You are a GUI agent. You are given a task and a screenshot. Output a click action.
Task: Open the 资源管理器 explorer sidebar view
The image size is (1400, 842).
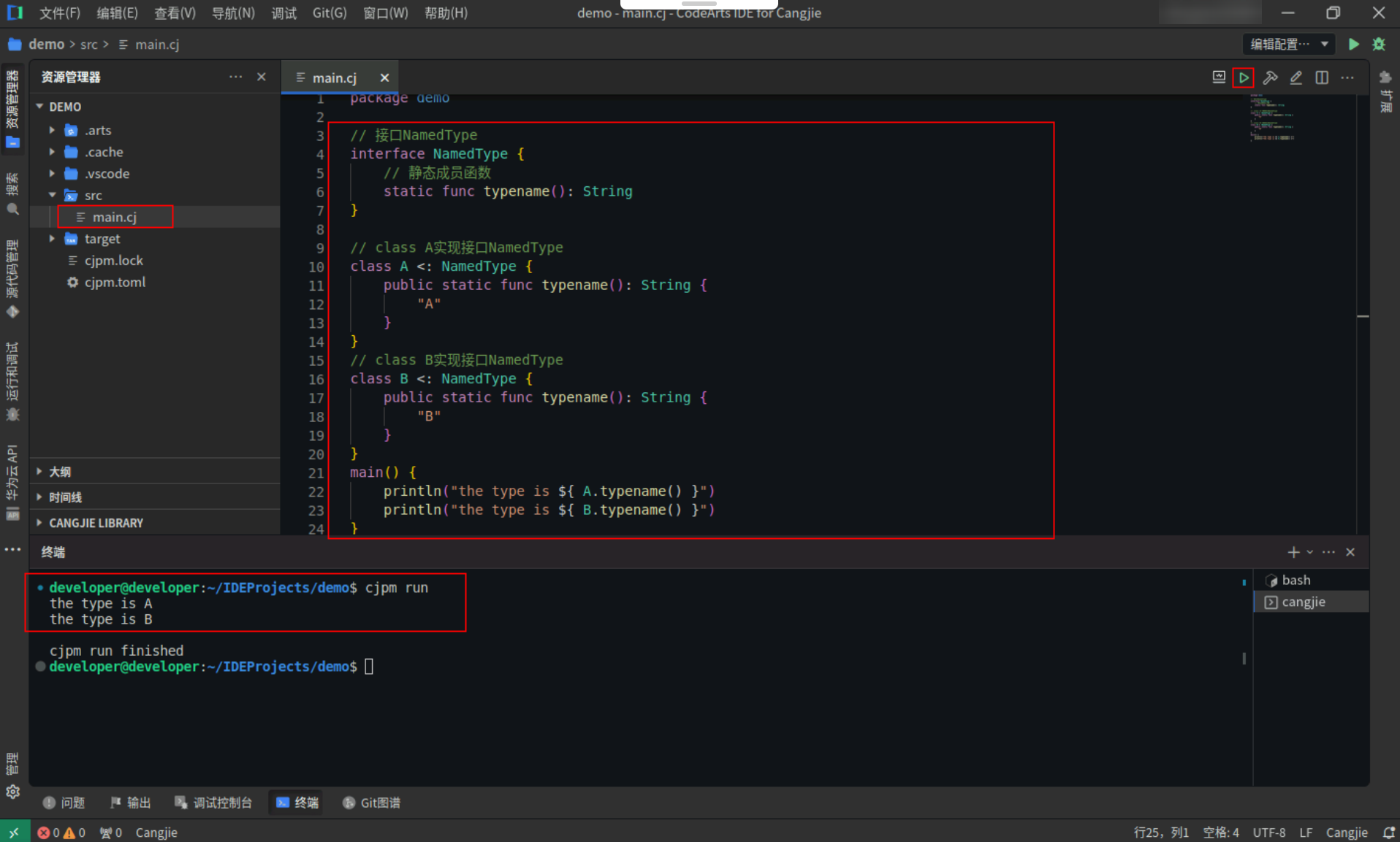point(12,108)
